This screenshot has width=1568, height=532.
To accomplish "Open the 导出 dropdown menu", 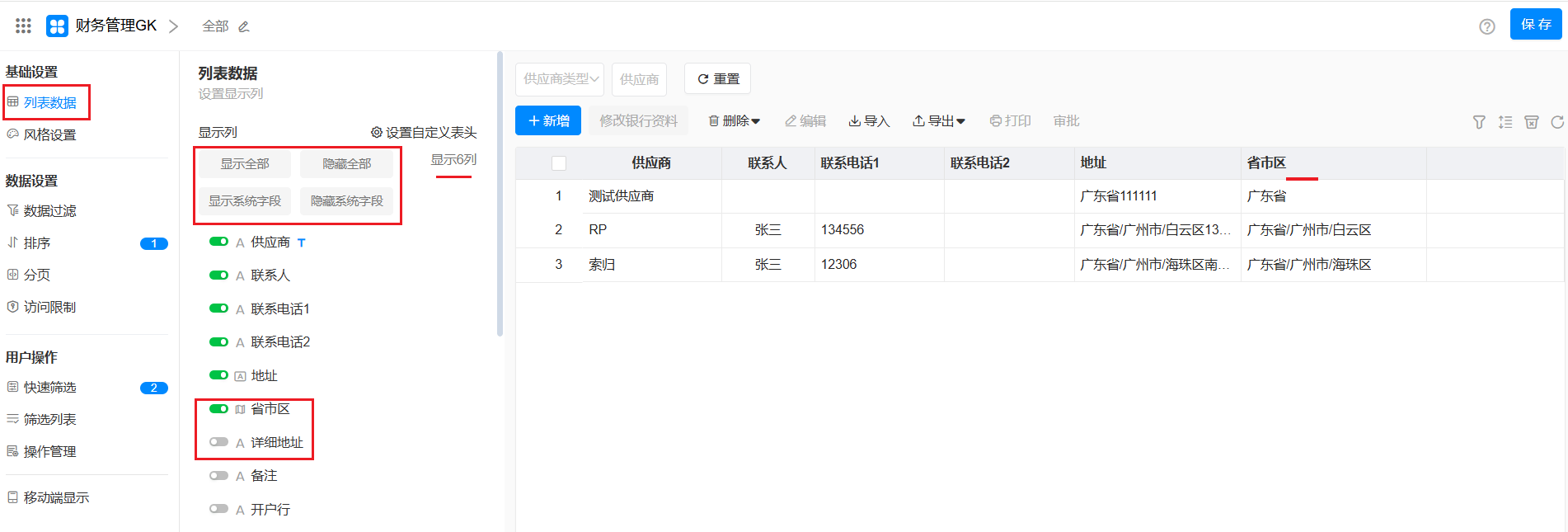I will (x=938, y=121).
